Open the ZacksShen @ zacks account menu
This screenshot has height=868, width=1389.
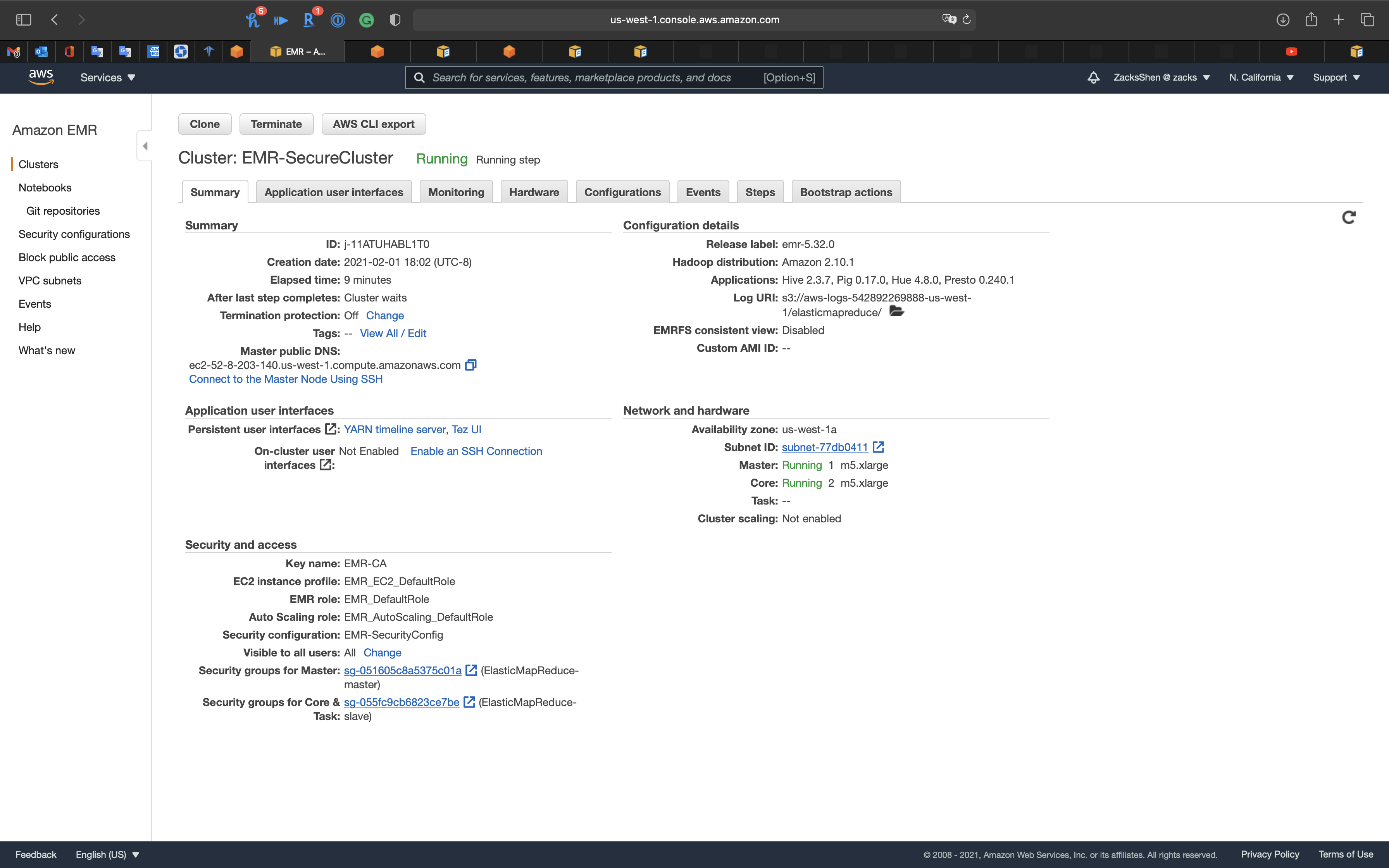(1161, 77)
